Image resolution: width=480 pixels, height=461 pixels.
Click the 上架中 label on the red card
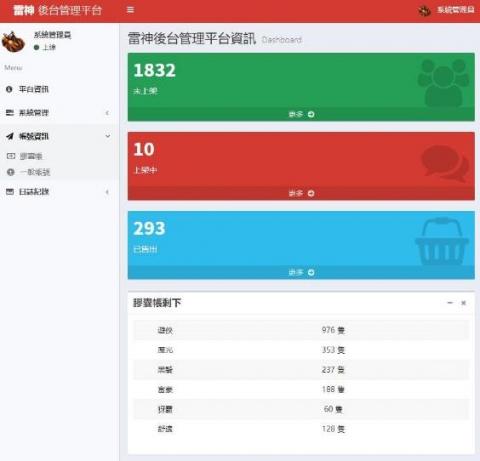click(145, 170)
